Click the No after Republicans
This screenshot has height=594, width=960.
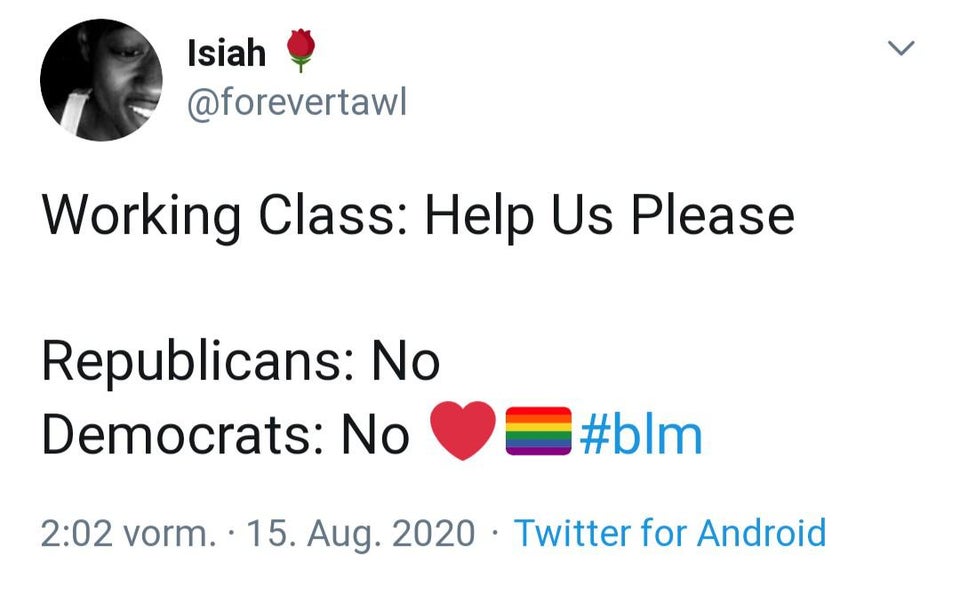(405, 360)
